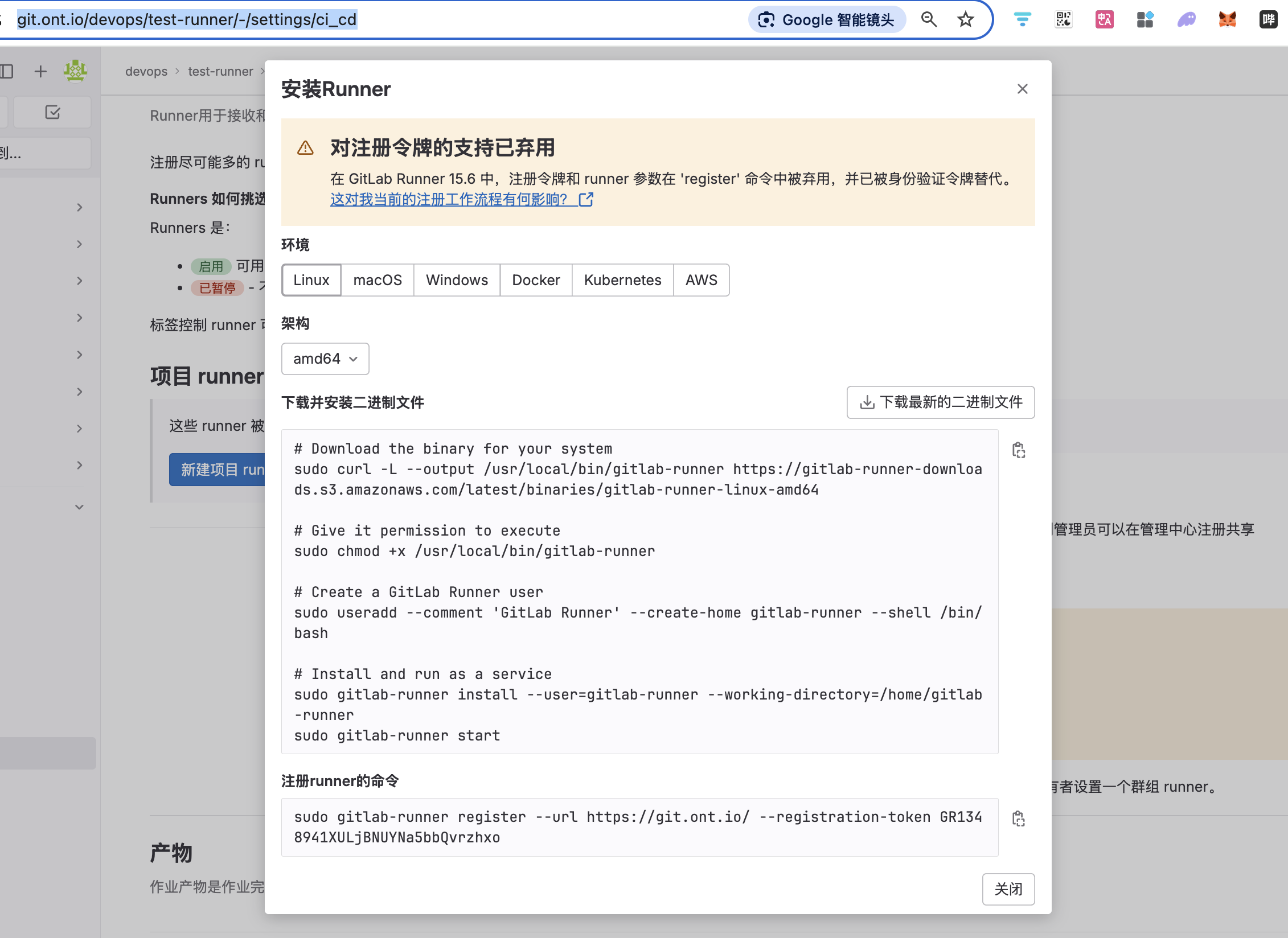Image resolution: width=1288 pixels, height=938 pixels.
Task: Choose the Kubernetes environment tab
Action: (x=622, y=280)
